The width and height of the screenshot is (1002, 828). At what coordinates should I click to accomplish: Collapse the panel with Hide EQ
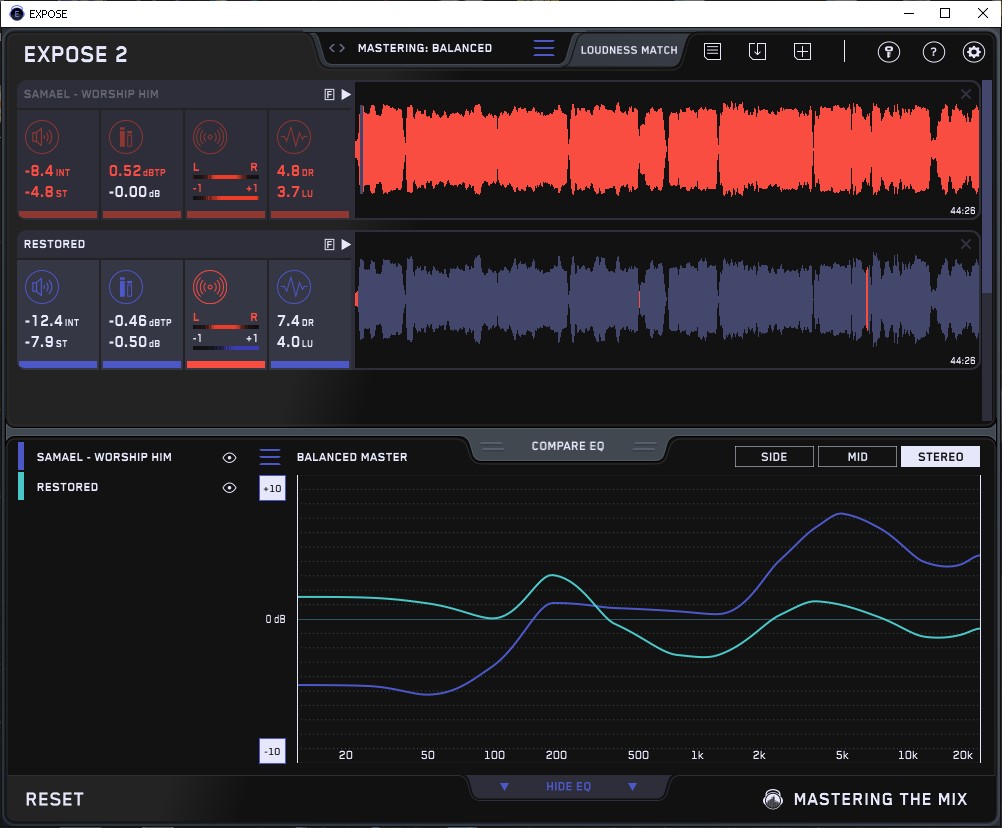point(568,787)
